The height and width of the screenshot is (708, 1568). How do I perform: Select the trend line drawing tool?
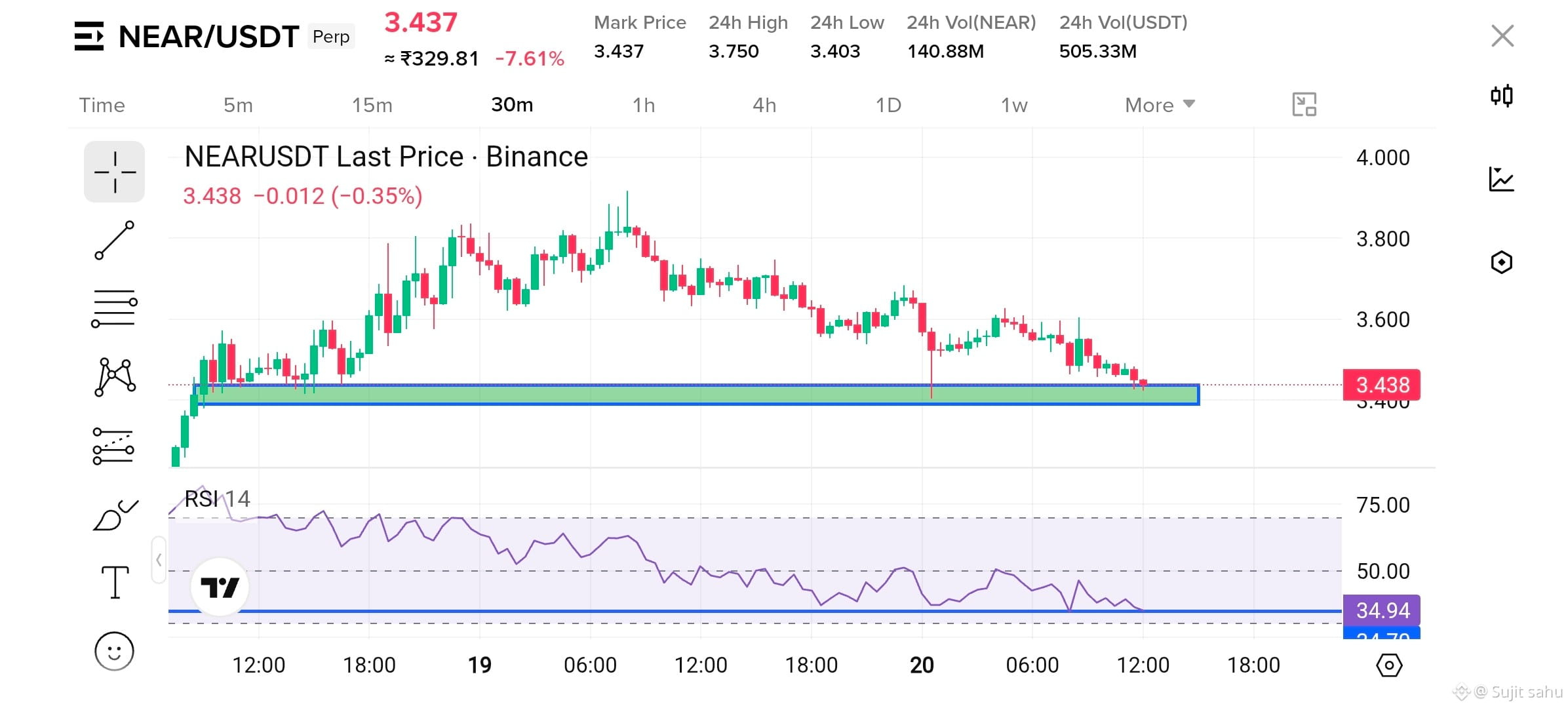[x=114, y=240]
